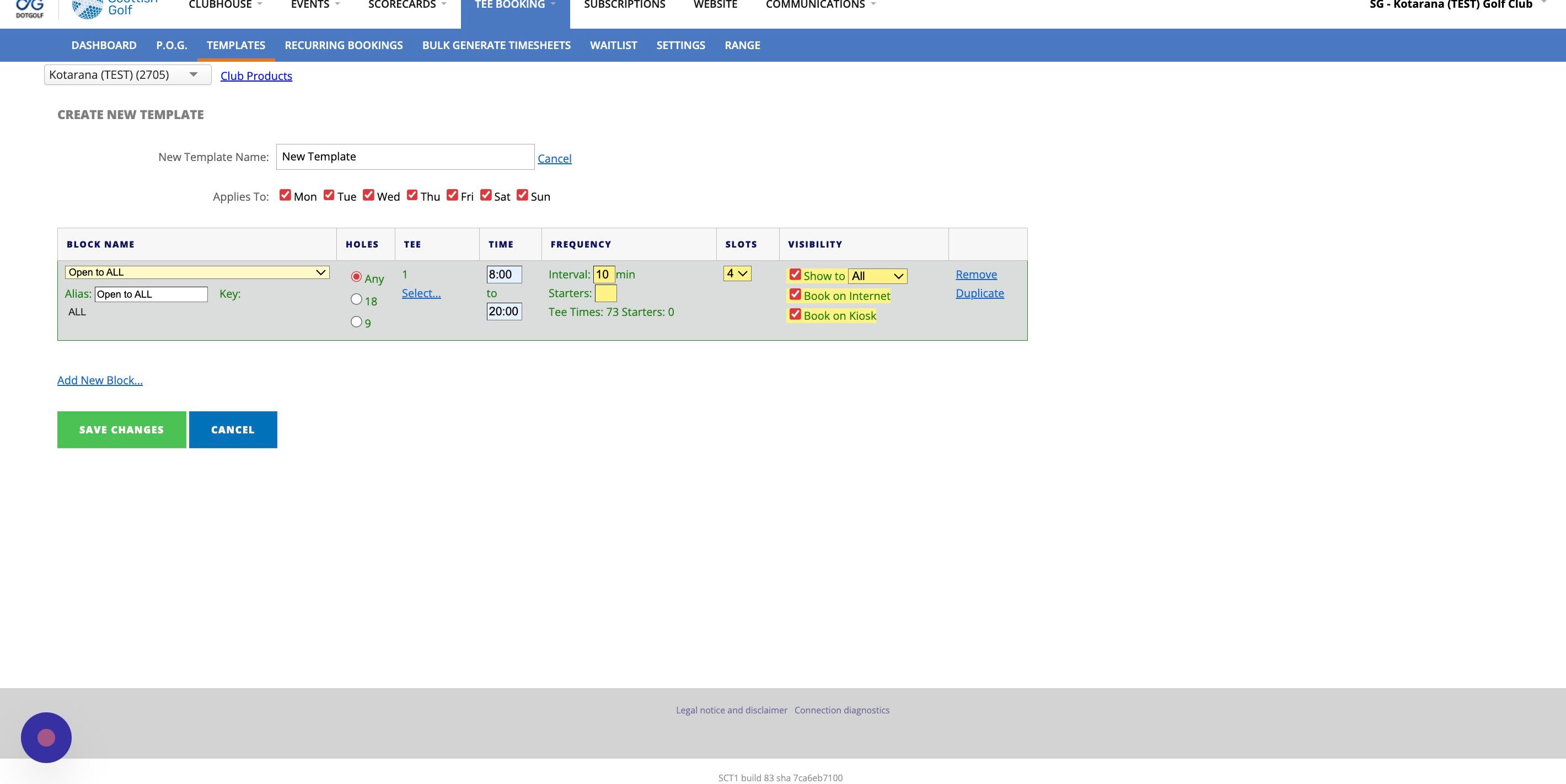Toggle Book on Internet checkbox
This screenshot has height=784, width=1566.
click(x=795, y=295)
